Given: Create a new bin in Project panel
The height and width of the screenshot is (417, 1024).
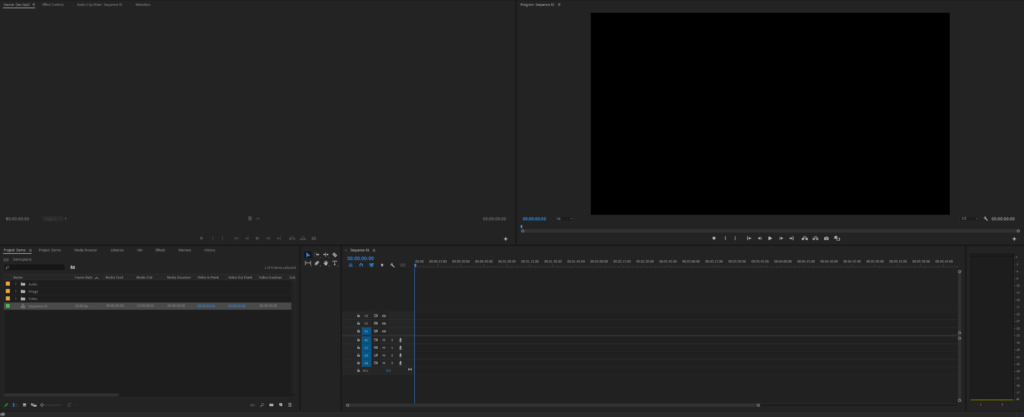Looking at the screenshot, I should pyautogui.click(x=272, y=405).
